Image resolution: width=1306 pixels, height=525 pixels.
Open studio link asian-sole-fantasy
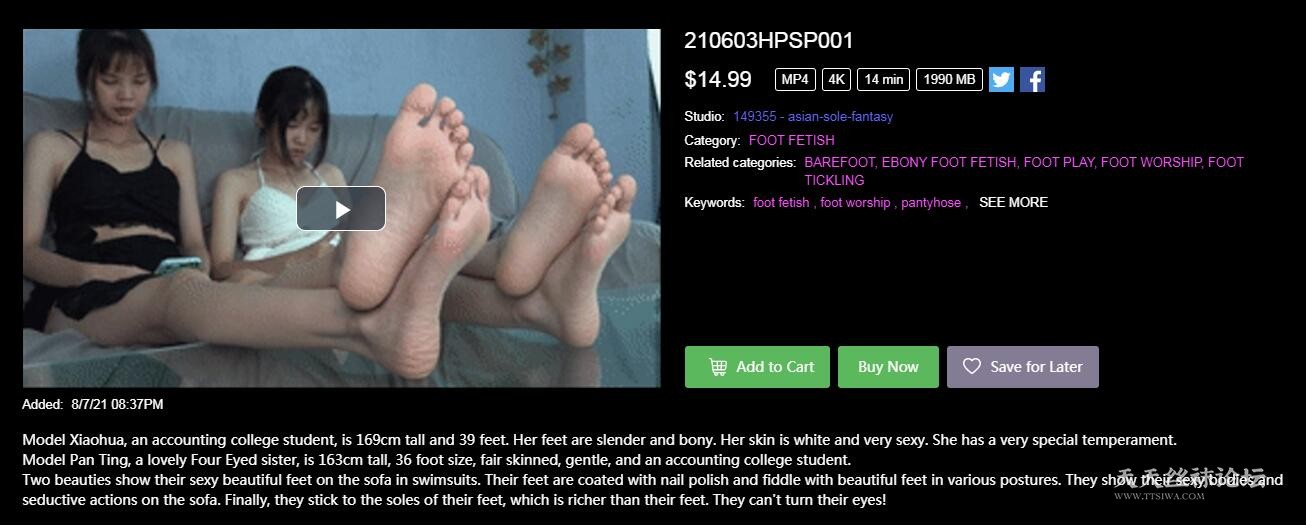tap(813, 116)
